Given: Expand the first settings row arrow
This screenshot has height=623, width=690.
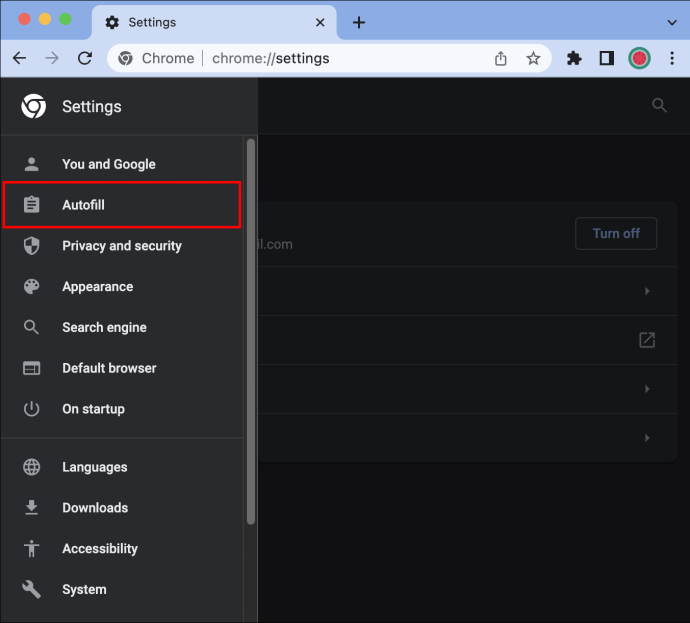Looking at the screenshot, I should pyautogui.click(x=647, y=291).
